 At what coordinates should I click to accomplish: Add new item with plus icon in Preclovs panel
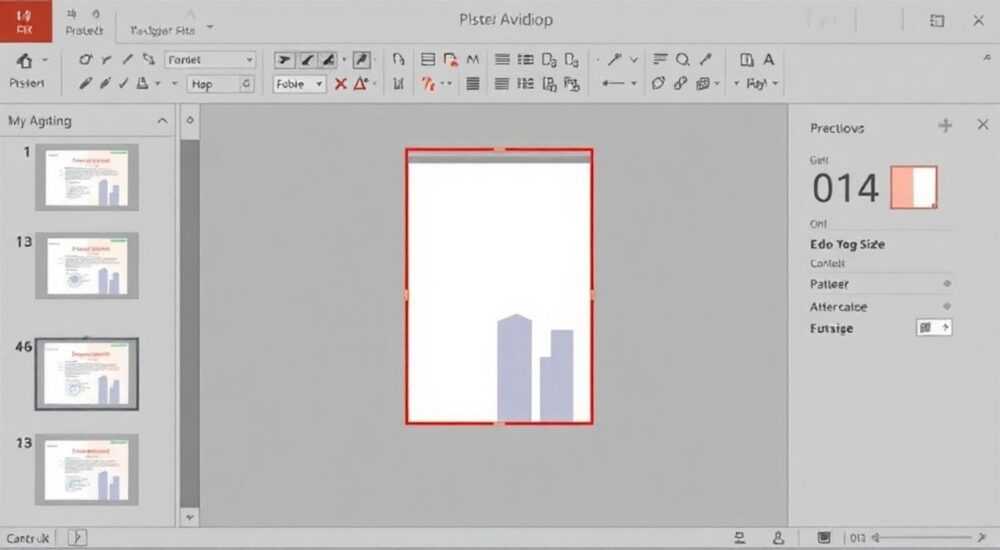point(945,125)
